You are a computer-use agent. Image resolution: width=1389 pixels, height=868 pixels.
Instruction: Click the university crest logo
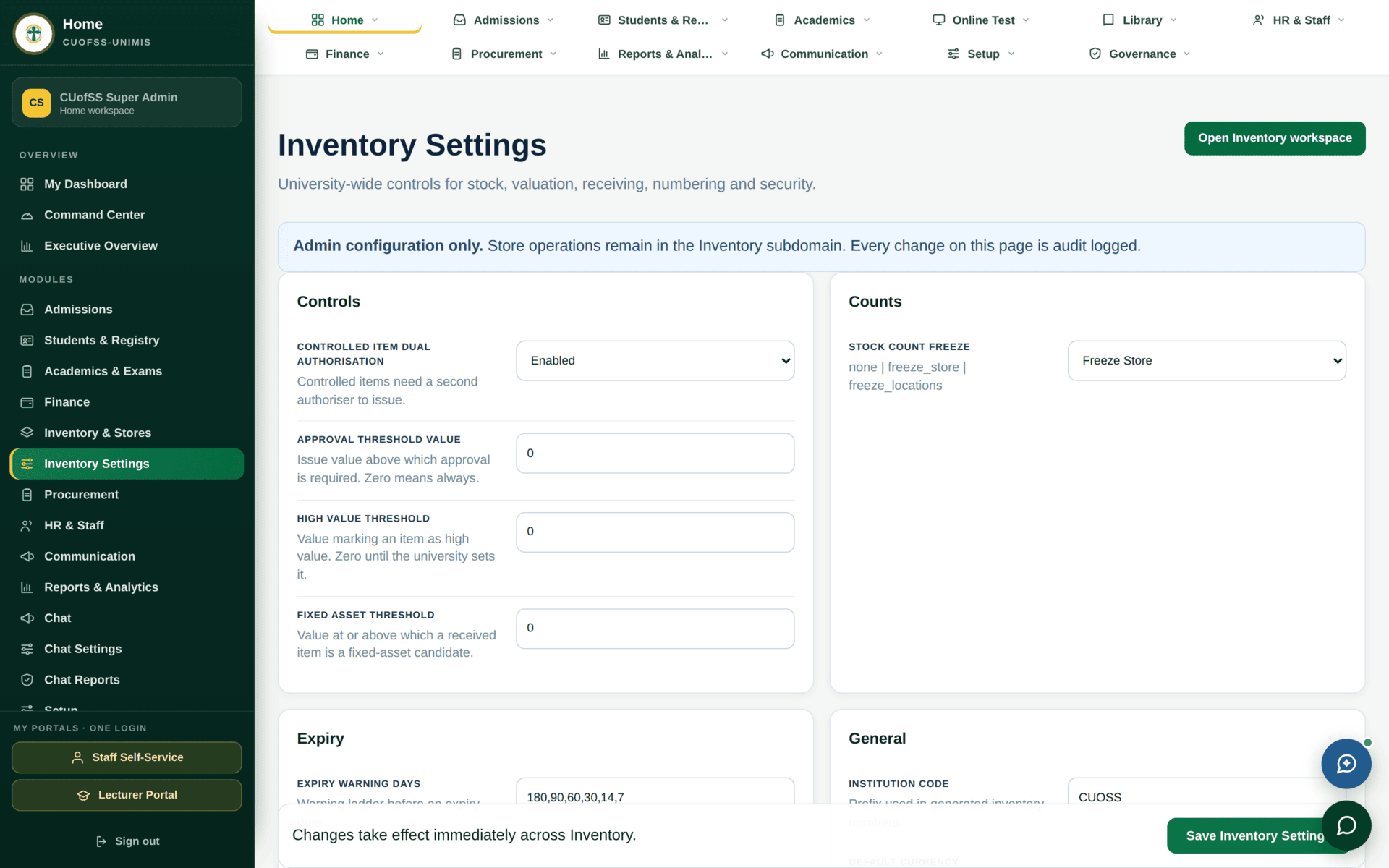[33, 33]
